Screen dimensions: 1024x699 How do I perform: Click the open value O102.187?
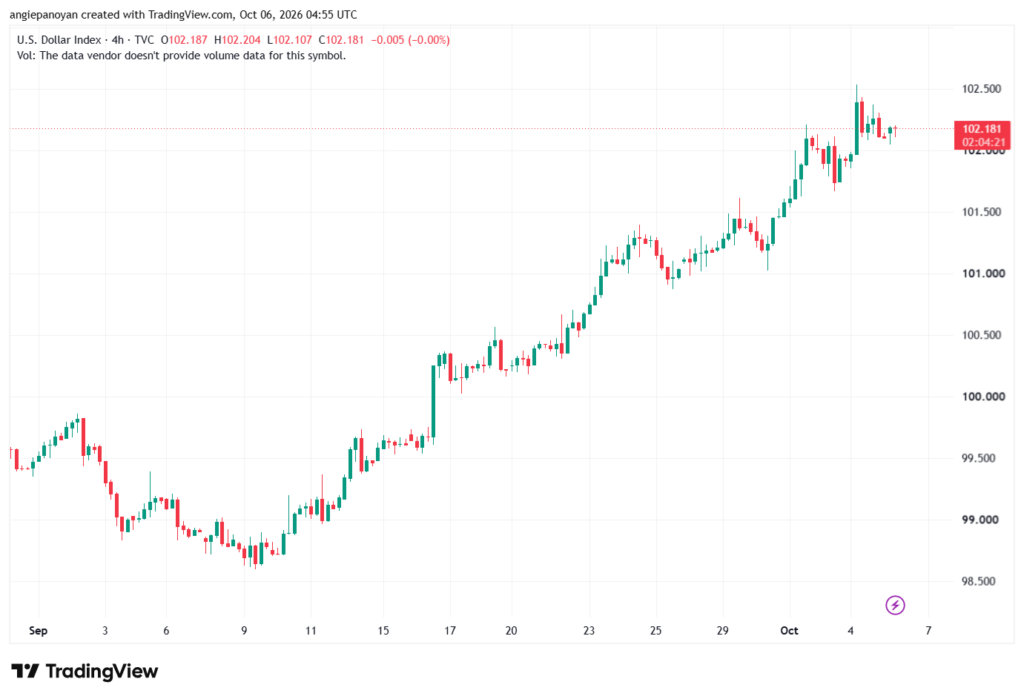pyautogui.click(x=184, y=40)
